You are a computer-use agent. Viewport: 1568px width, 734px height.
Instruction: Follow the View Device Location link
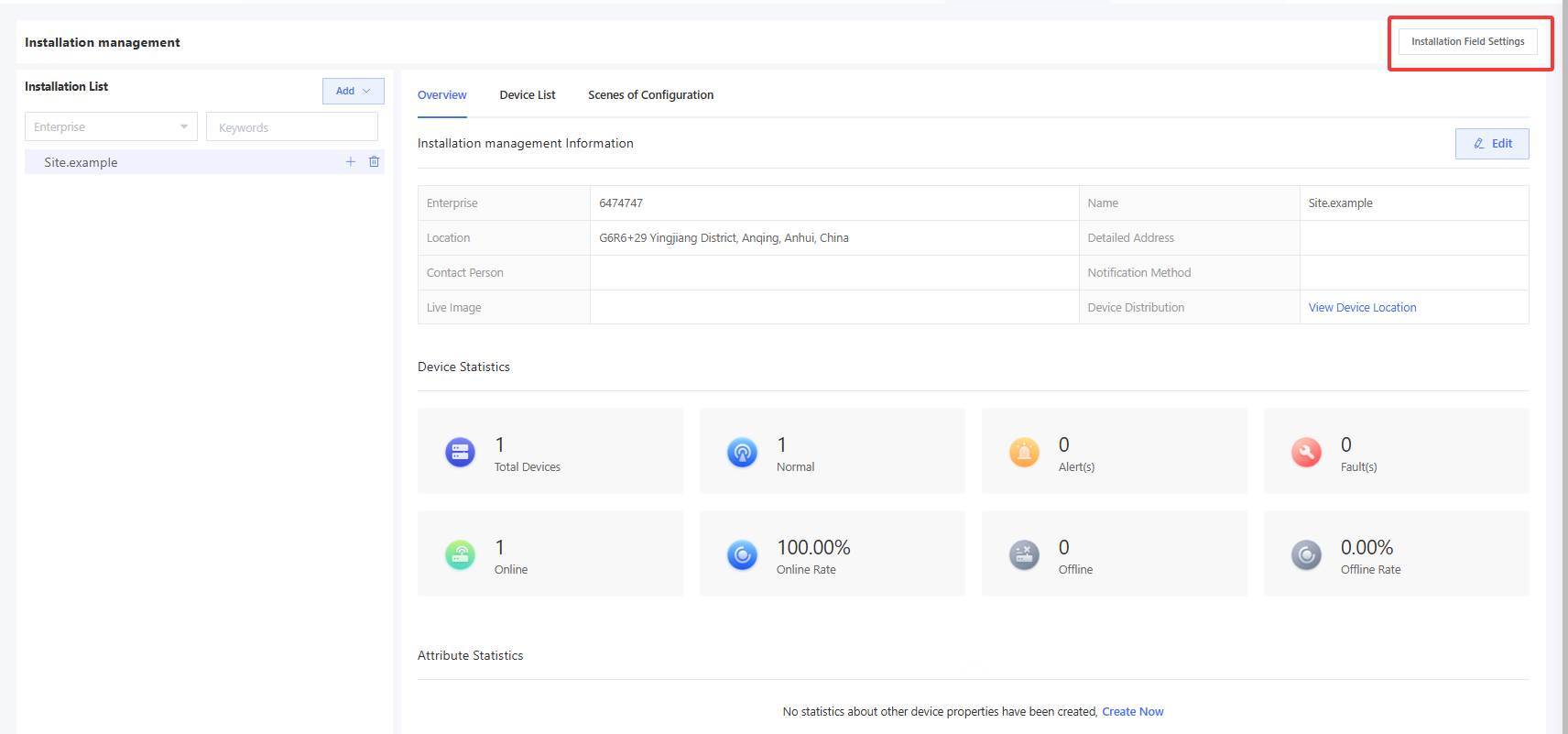pyautogui.click(x=1362, y=308)
